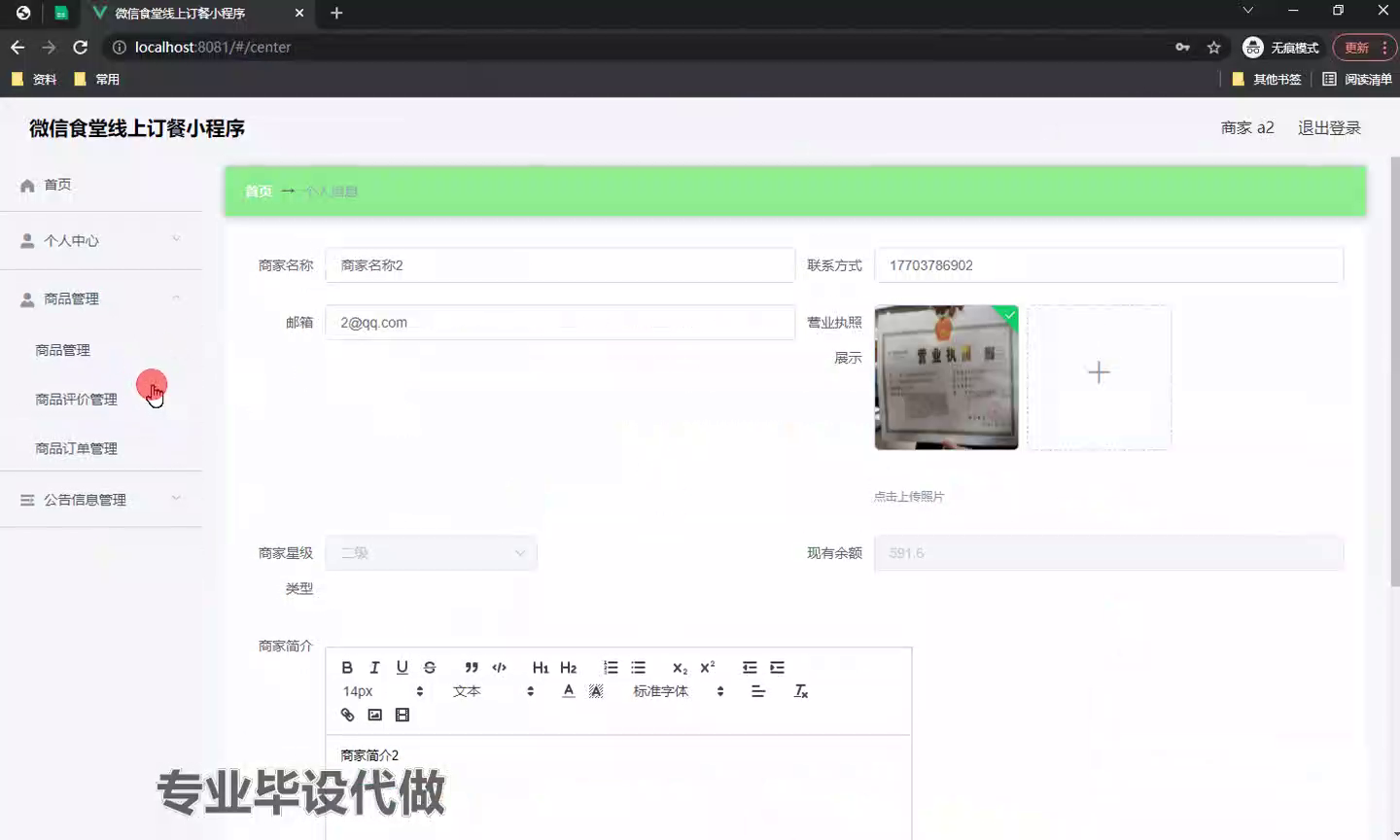This screenshot has width=1400, height=840.
Task: Insert an ordered numbered list
Action: click(x=611, y=668)
